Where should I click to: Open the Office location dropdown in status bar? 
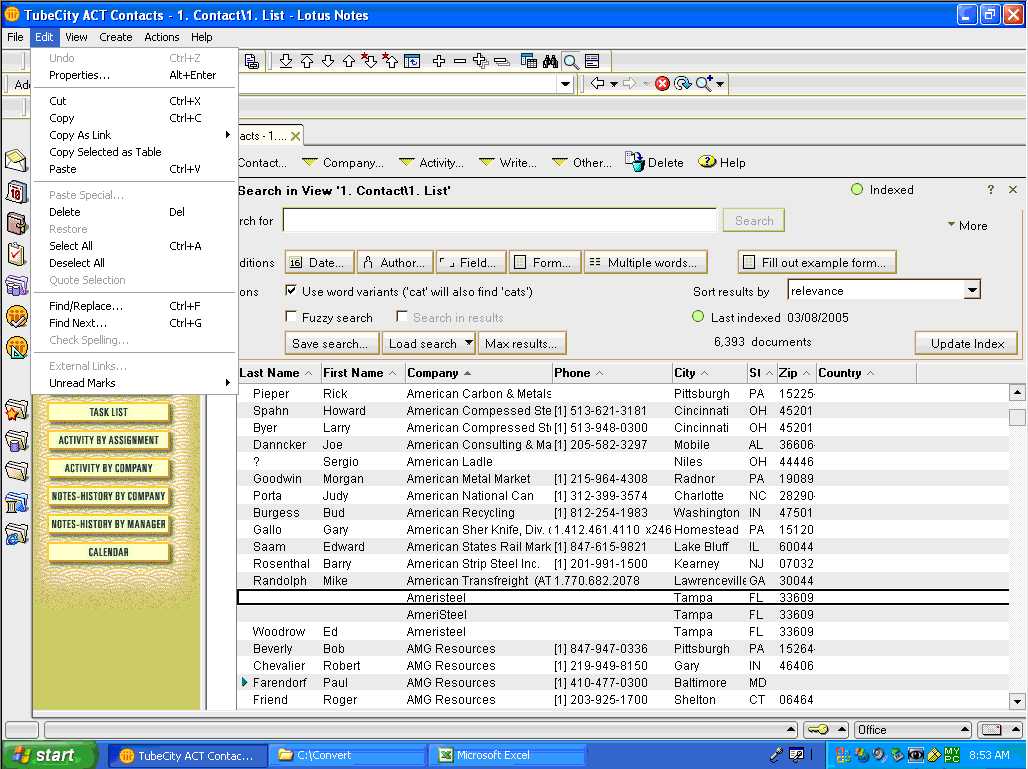[912, 730]
